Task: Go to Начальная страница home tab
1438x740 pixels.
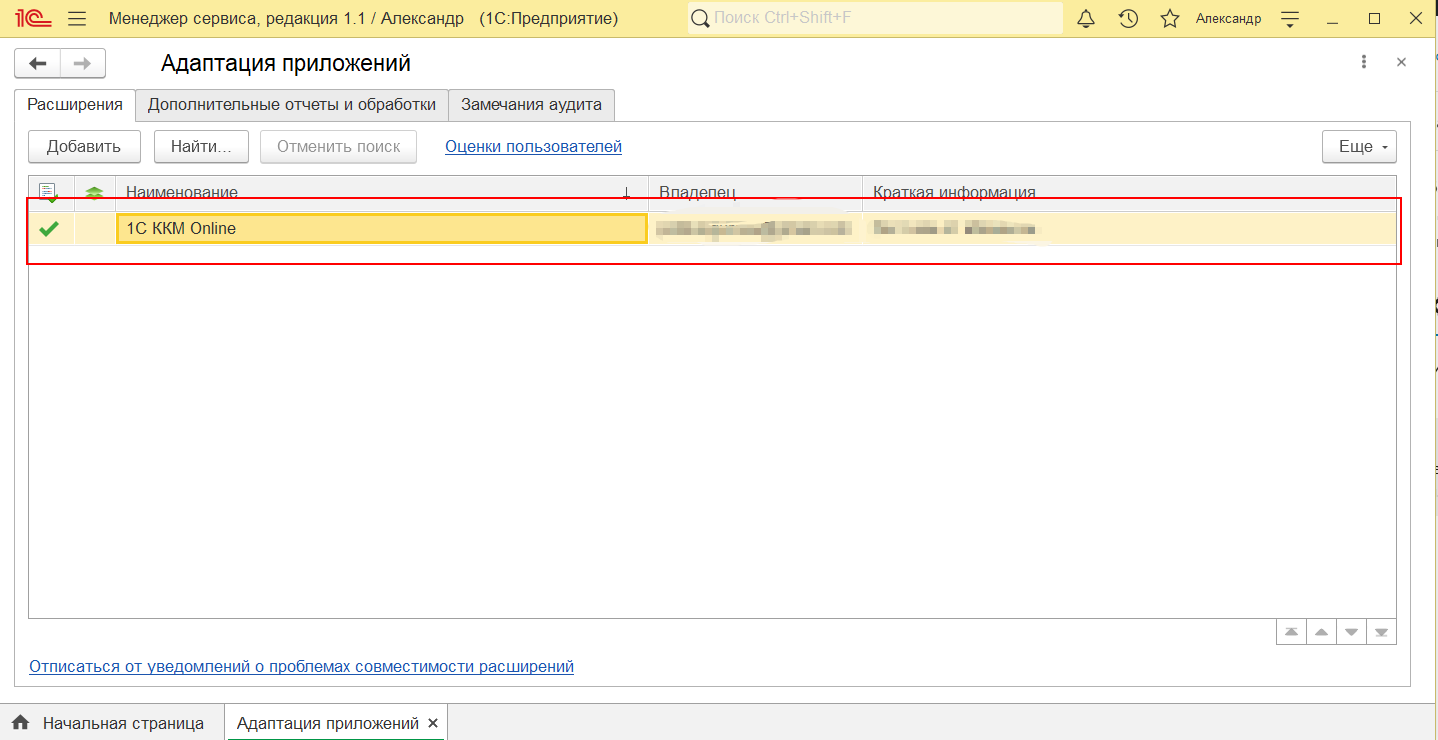Action: point(110,723)
